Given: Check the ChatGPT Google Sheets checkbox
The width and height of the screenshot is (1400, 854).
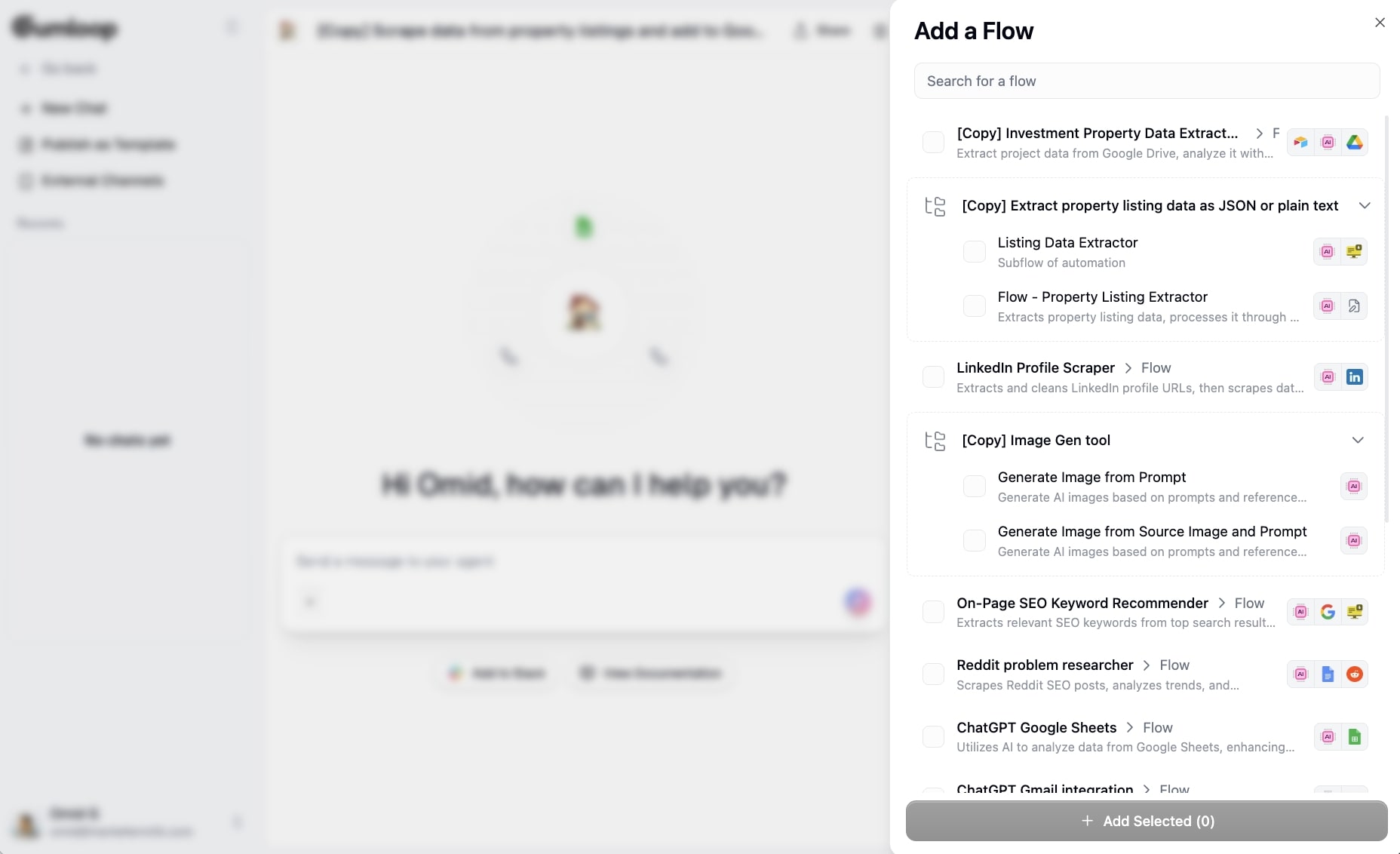Looking at the screenshot, I should [x=934, y=737].
